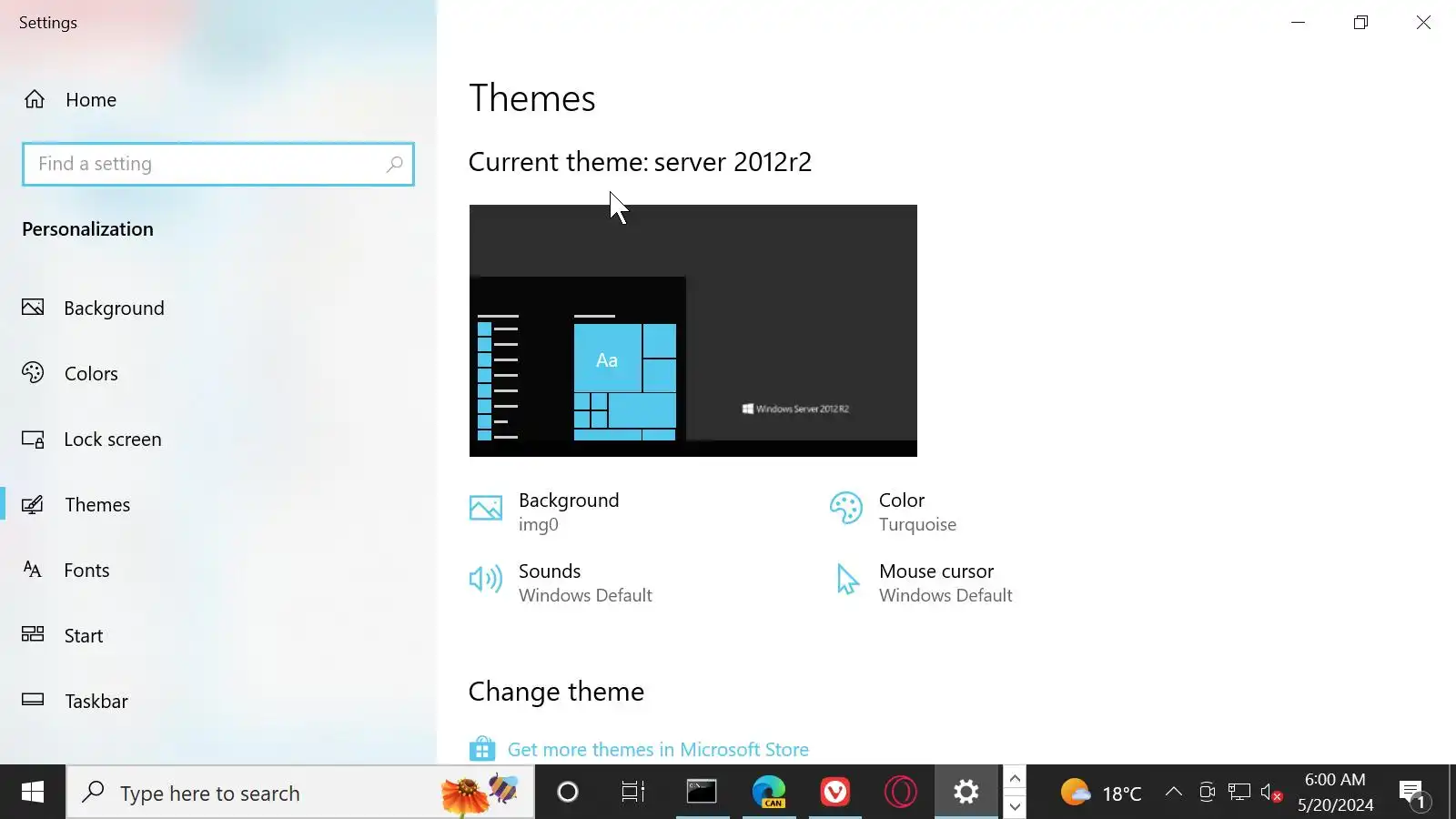Image resolution: width=1456 pixels, height=819 pixels.
Task: Click the theme Sounds speaker icon
Action: click(x=485, y=580)
